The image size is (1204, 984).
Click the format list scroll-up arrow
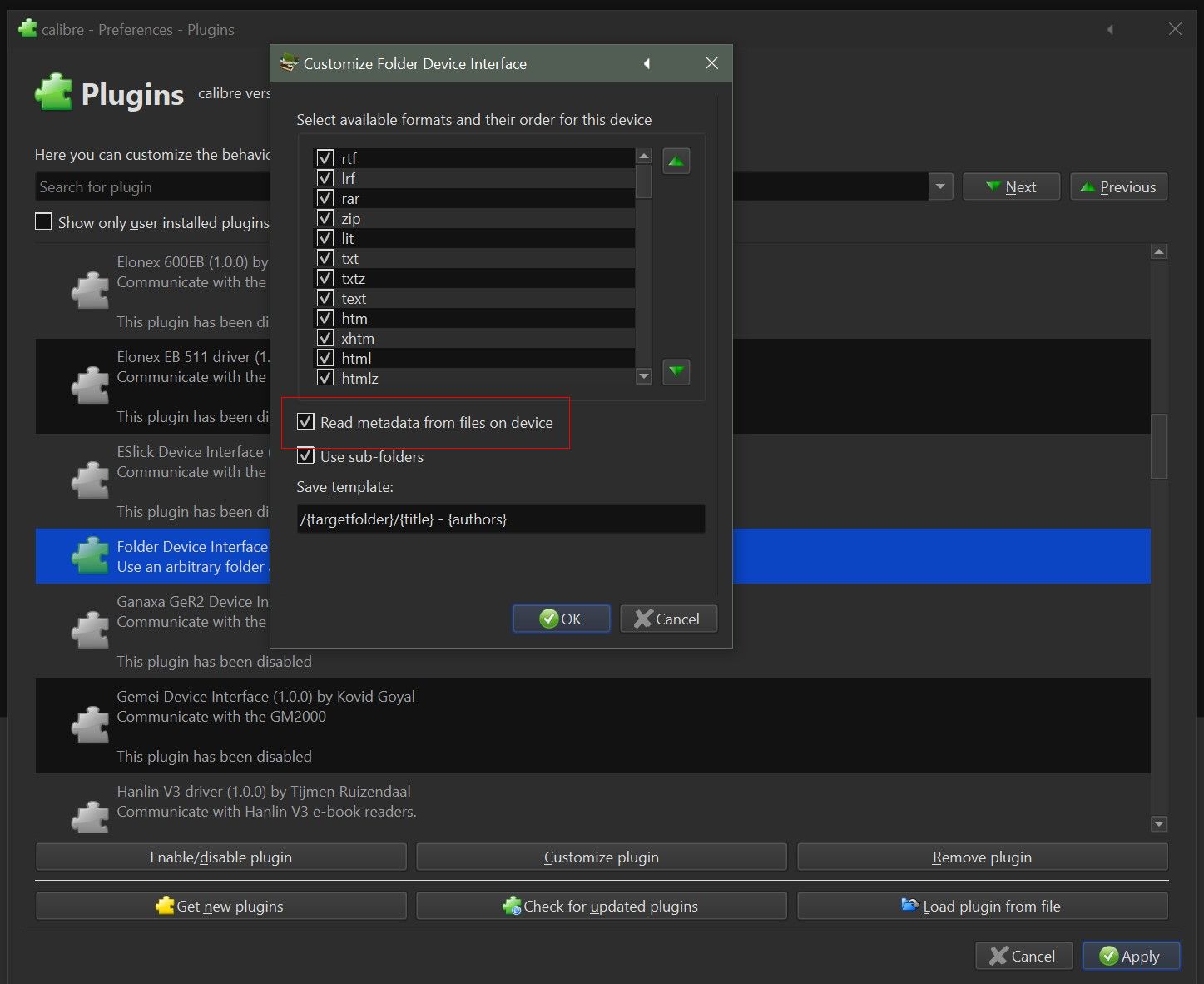point(643,156)
